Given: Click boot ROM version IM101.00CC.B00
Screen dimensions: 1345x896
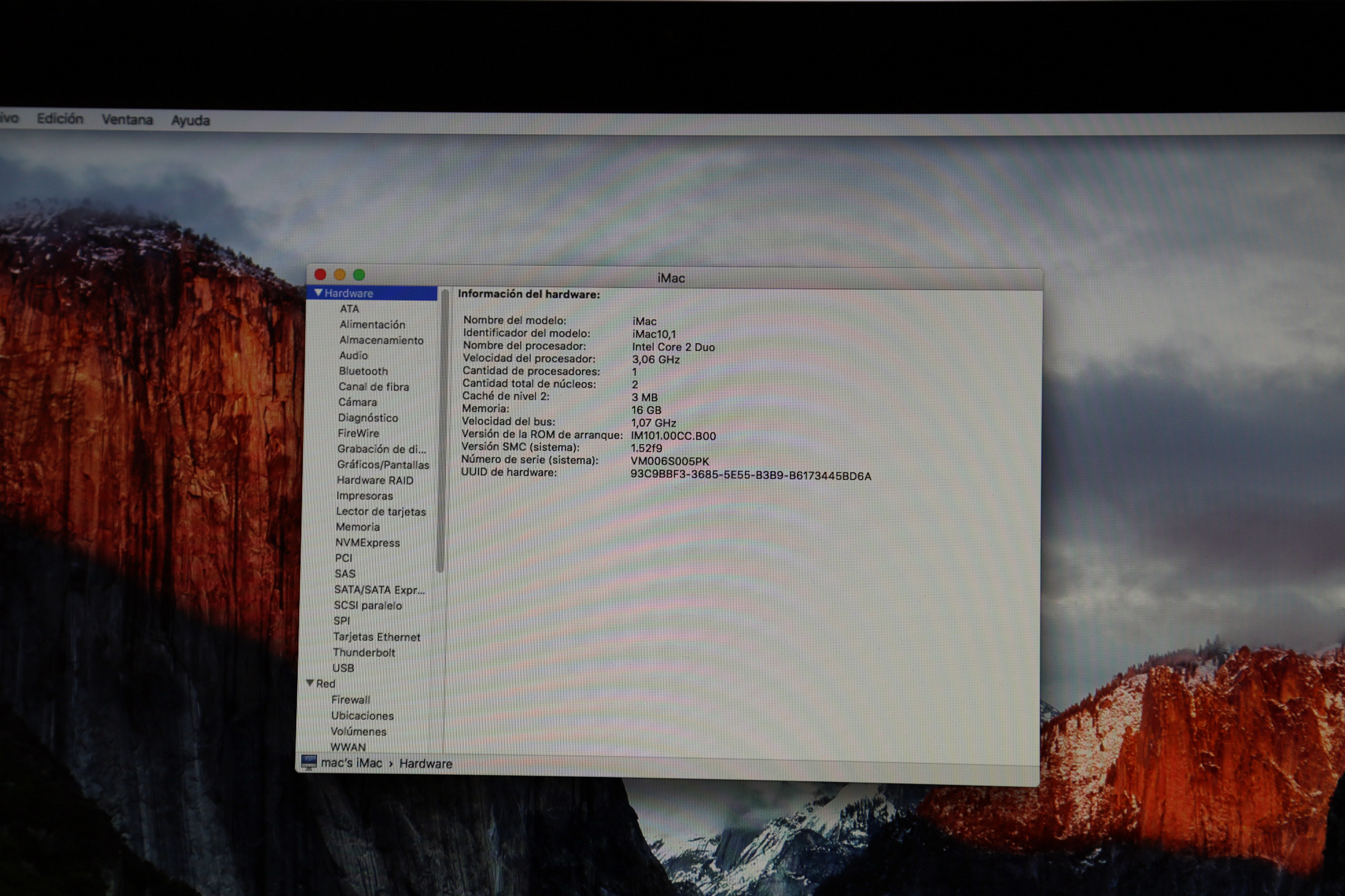Looking at the screenshot, I should [673, 436].
